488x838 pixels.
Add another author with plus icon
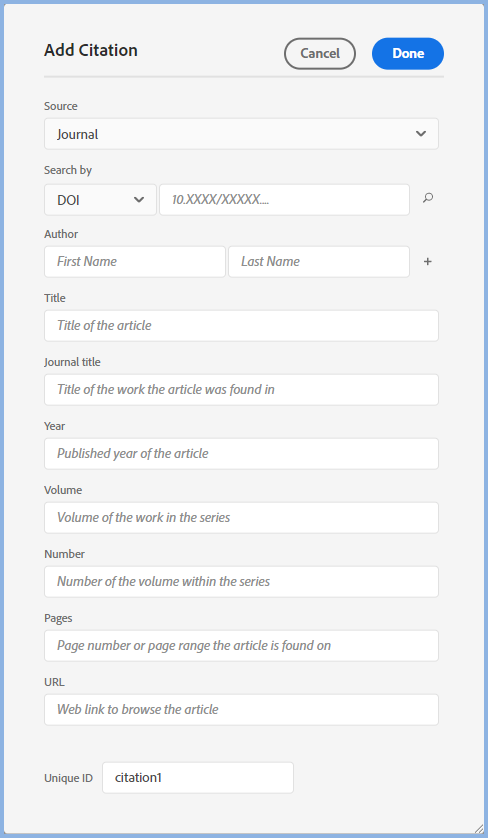pyautogui.click(x=428, y=262)
